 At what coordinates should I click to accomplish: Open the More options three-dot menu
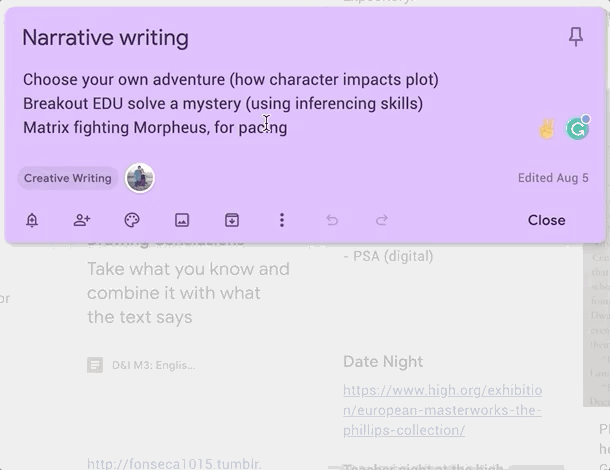point(282,220)
